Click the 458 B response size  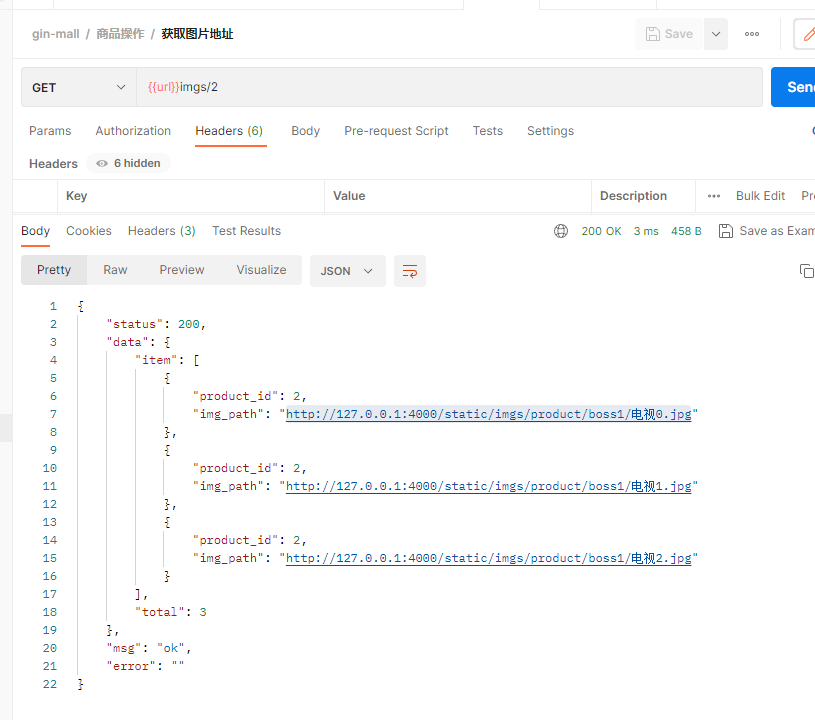point(686,231)
